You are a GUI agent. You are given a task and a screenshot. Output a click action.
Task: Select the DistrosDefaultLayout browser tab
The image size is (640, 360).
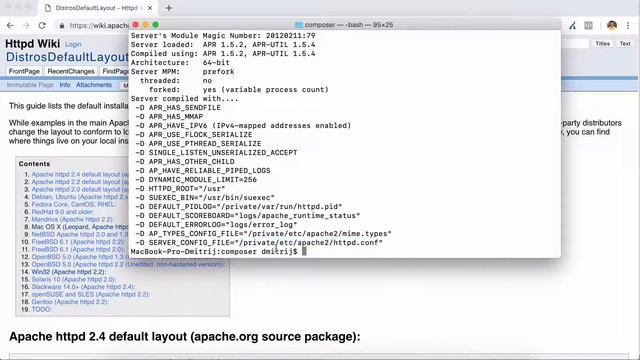click(97, 8)
